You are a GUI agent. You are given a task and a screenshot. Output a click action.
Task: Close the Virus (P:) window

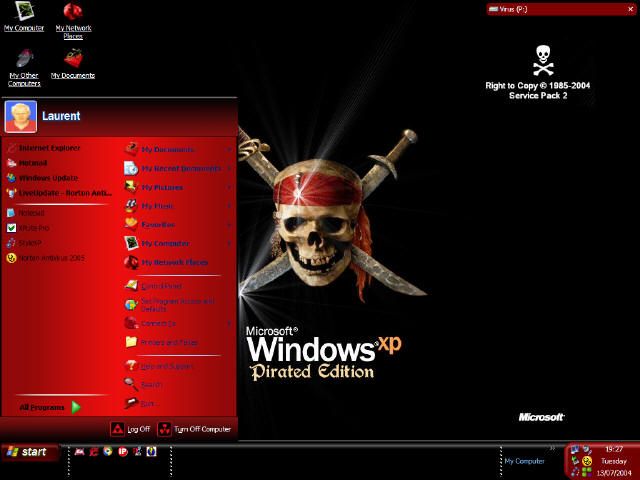point(630,9)
